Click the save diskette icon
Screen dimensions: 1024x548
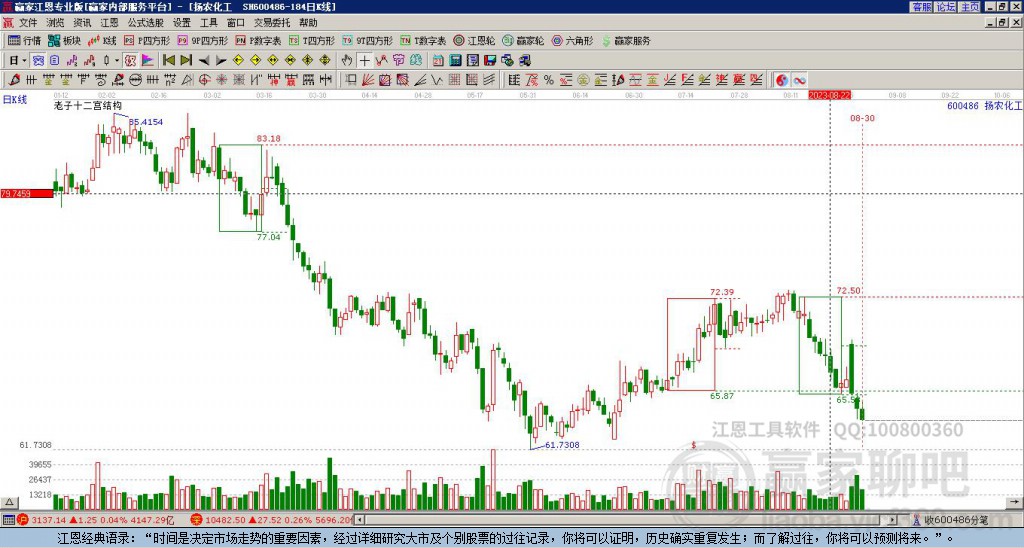pyautogui.click(x=490, y=61)
